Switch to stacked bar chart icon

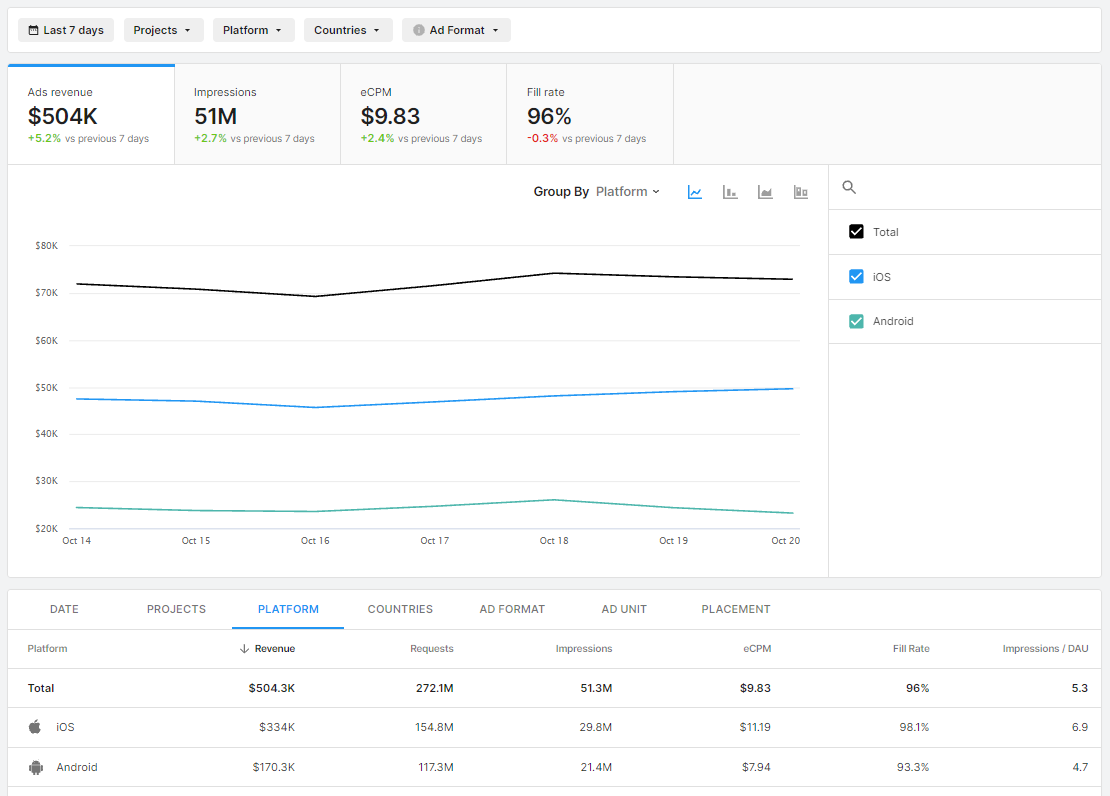tap(800, 192)
